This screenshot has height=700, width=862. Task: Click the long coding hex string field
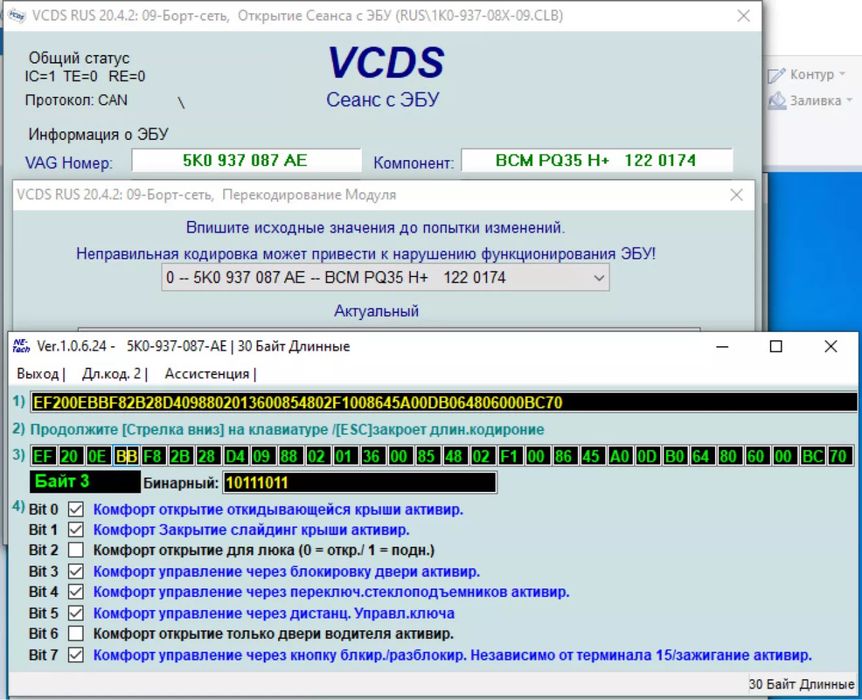coord(444,403)
